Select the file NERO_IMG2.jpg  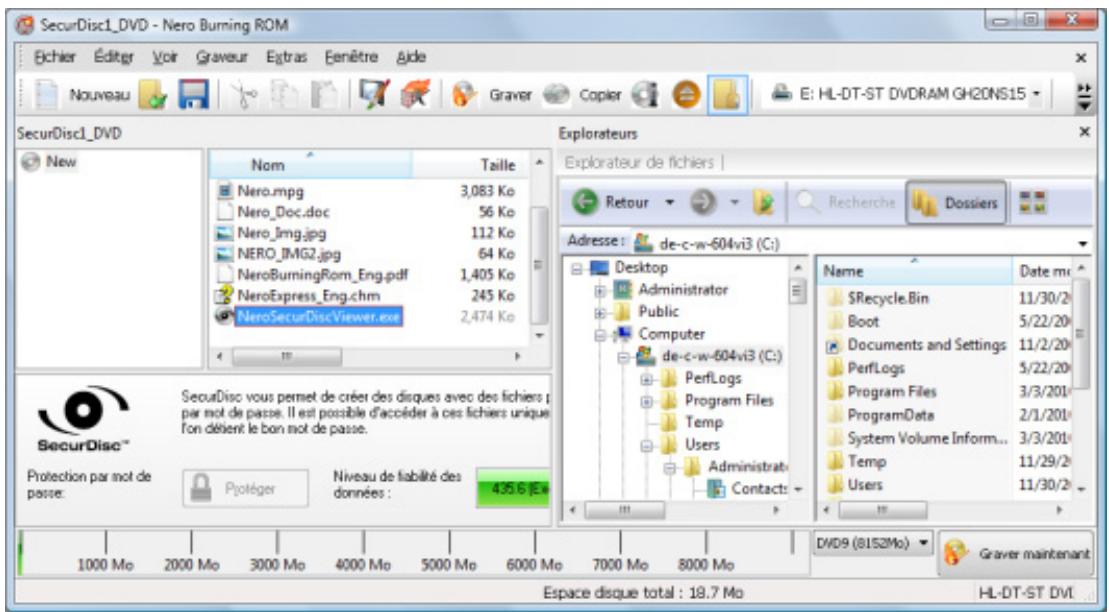tap(289, 253)
